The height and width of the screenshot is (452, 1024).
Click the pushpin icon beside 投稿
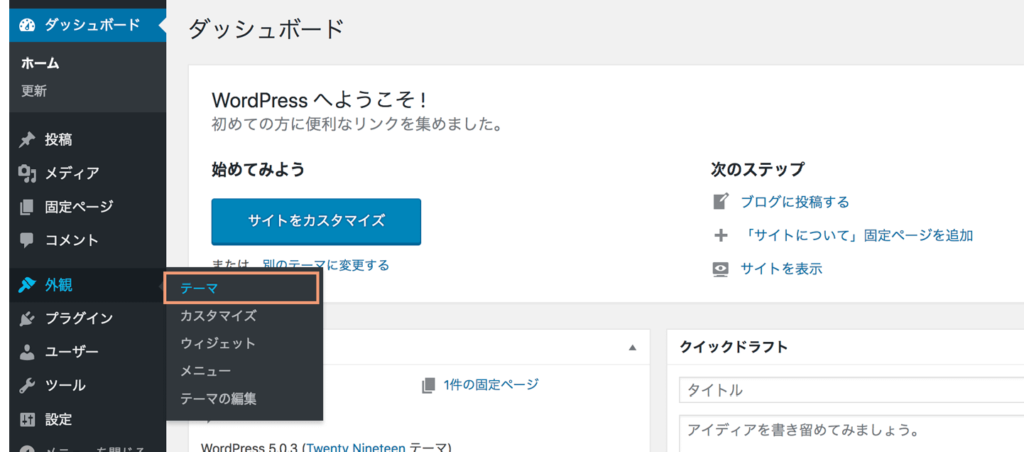pos(27,140)
